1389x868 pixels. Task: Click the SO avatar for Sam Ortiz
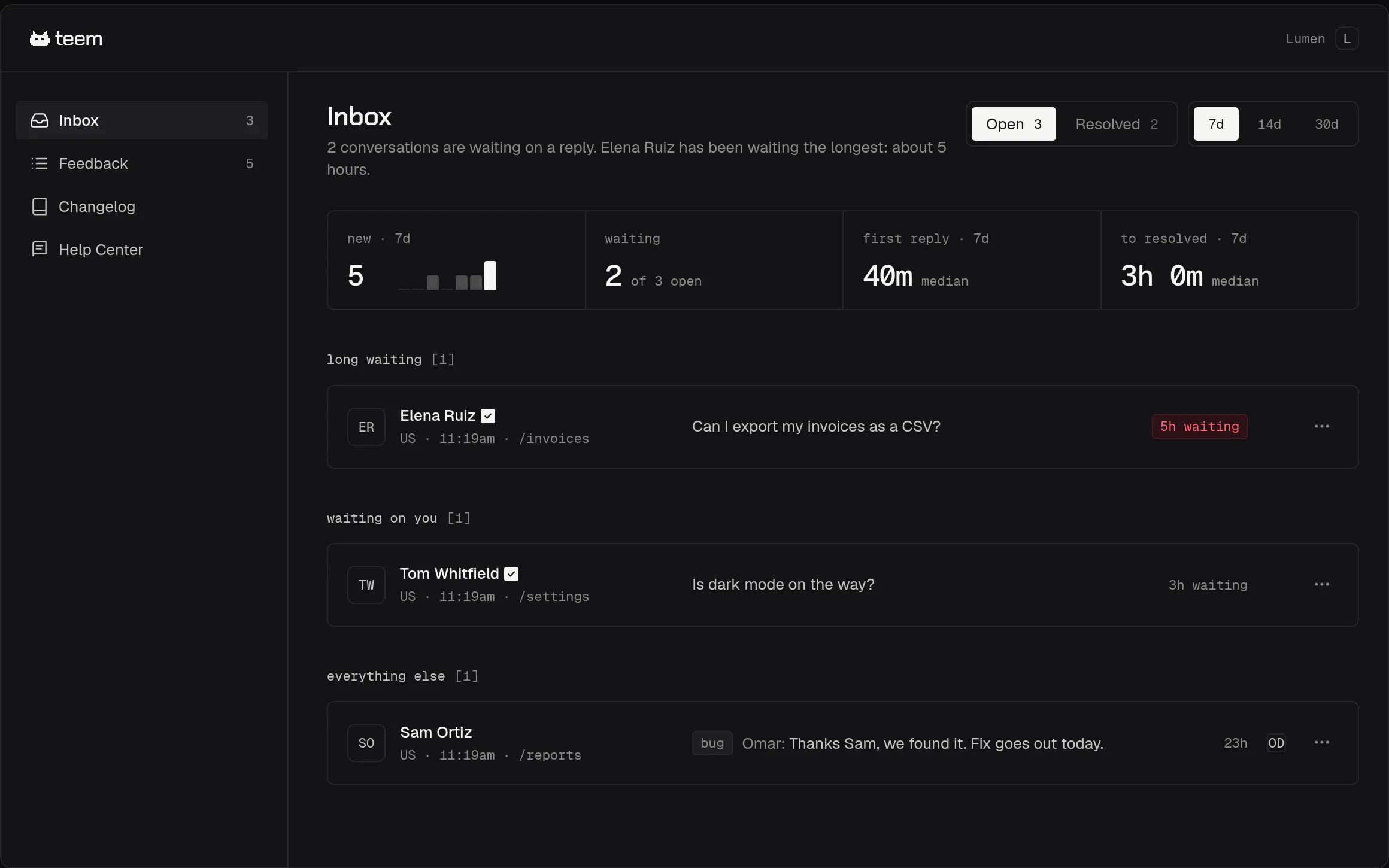coord(366,743)
